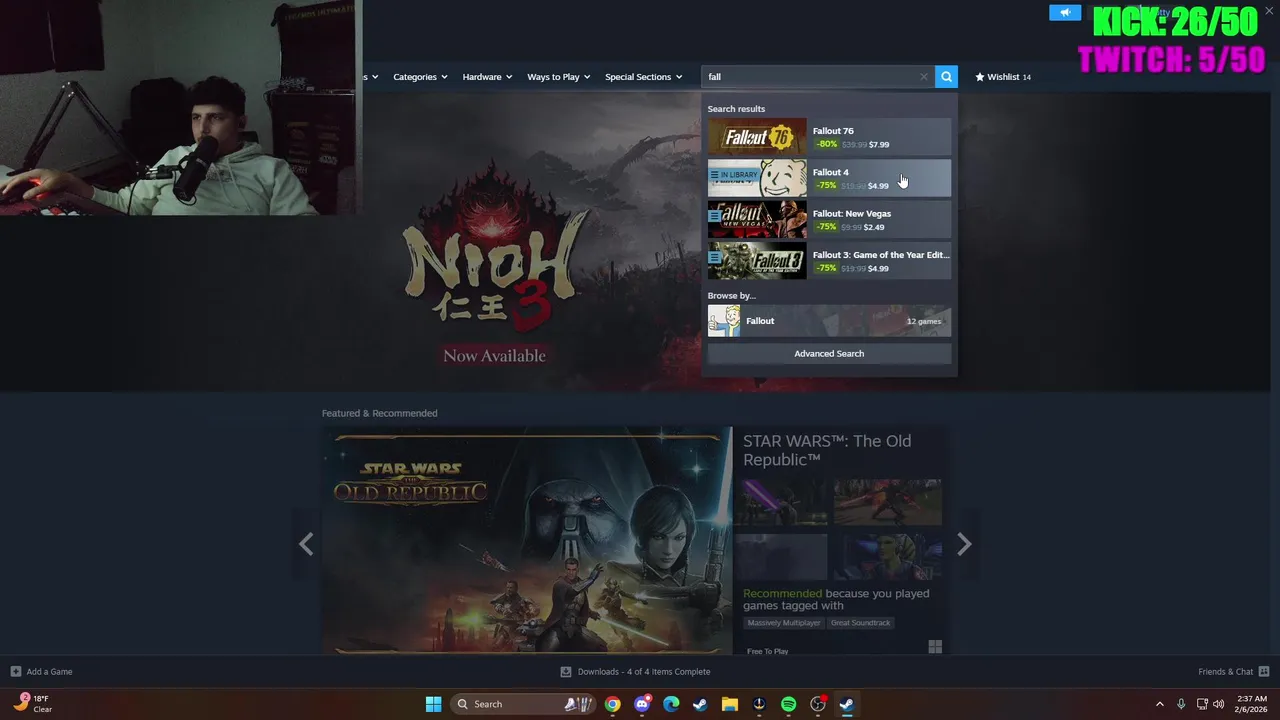Clear the search text with the X icon
The height and width of the screenshot is (720, 1280).
[924, 77]
